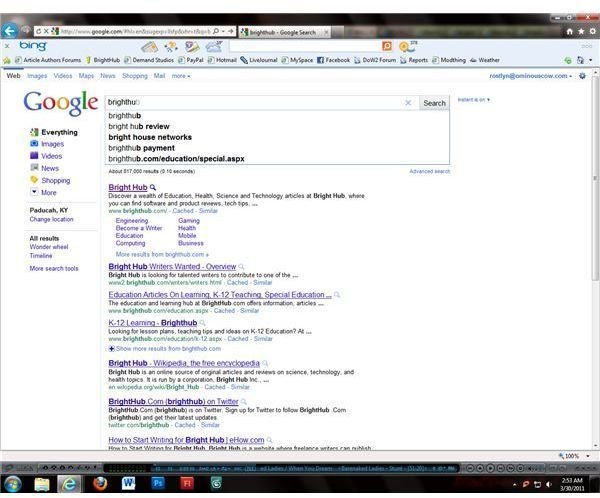Open the Instant is on dropdown
The image size is (600, 498).
(474, 100)
